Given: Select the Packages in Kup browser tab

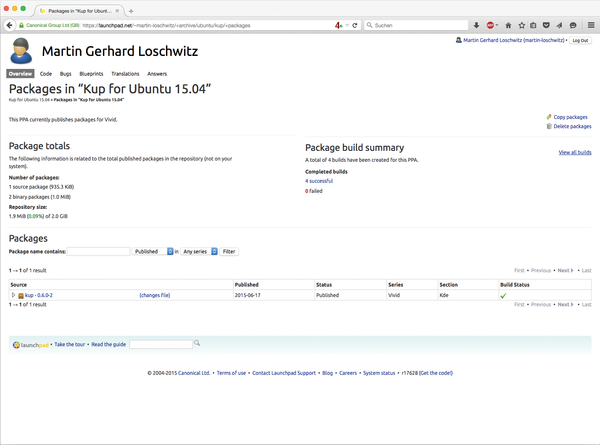Looking at the screenshot, I should [79, 11].
